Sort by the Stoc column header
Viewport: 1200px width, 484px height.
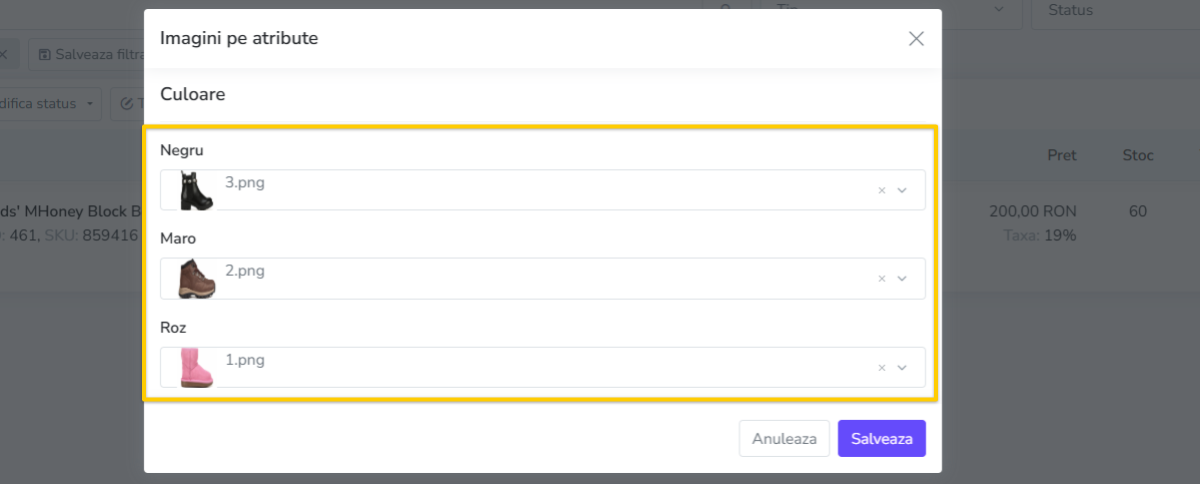point(1138,155)
